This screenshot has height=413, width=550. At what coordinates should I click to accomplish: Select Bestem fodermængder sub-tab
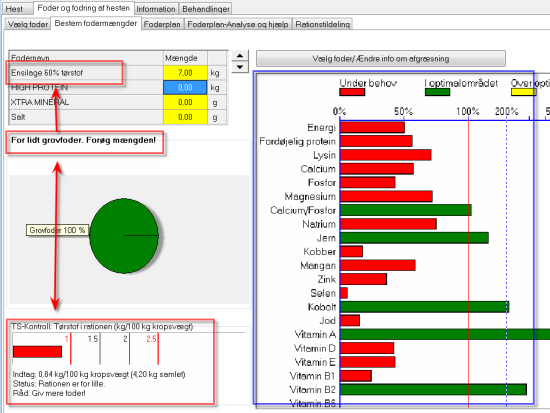(x=96, y=23)
